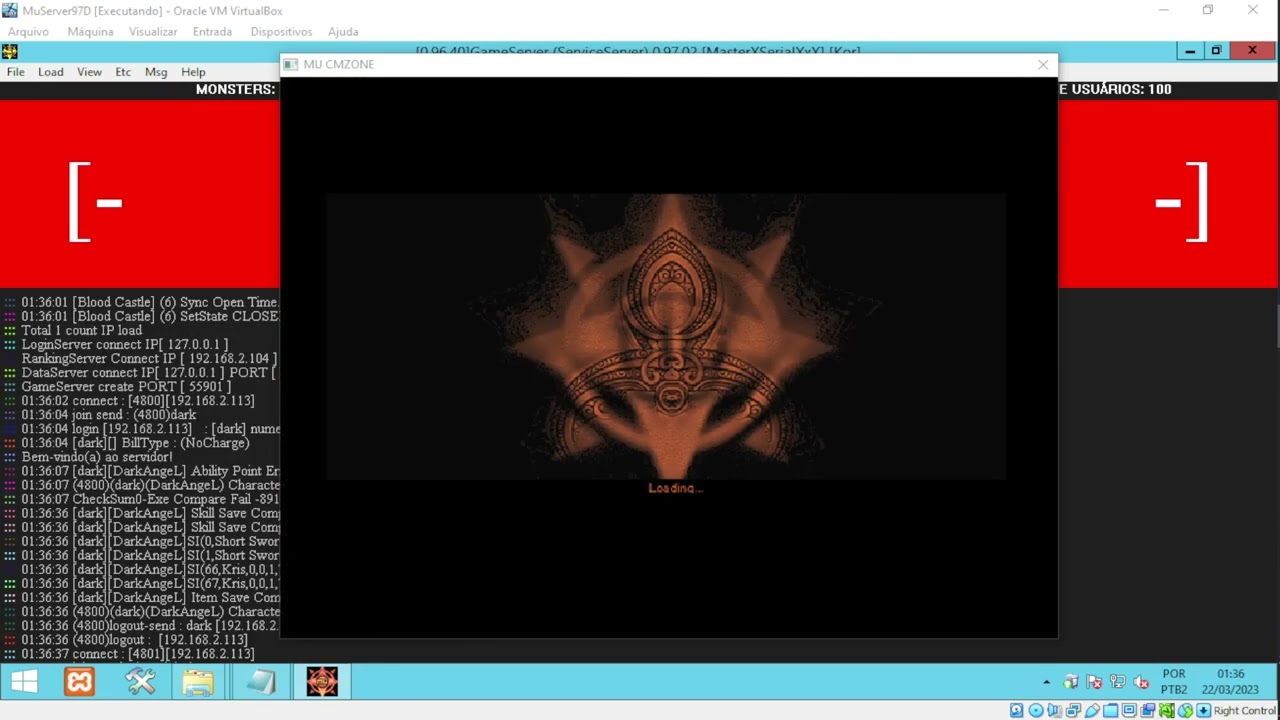Open the GameServer View menu
Image resolution: width=1280 pixels, height=720 pixels.
tap(89, 72)
